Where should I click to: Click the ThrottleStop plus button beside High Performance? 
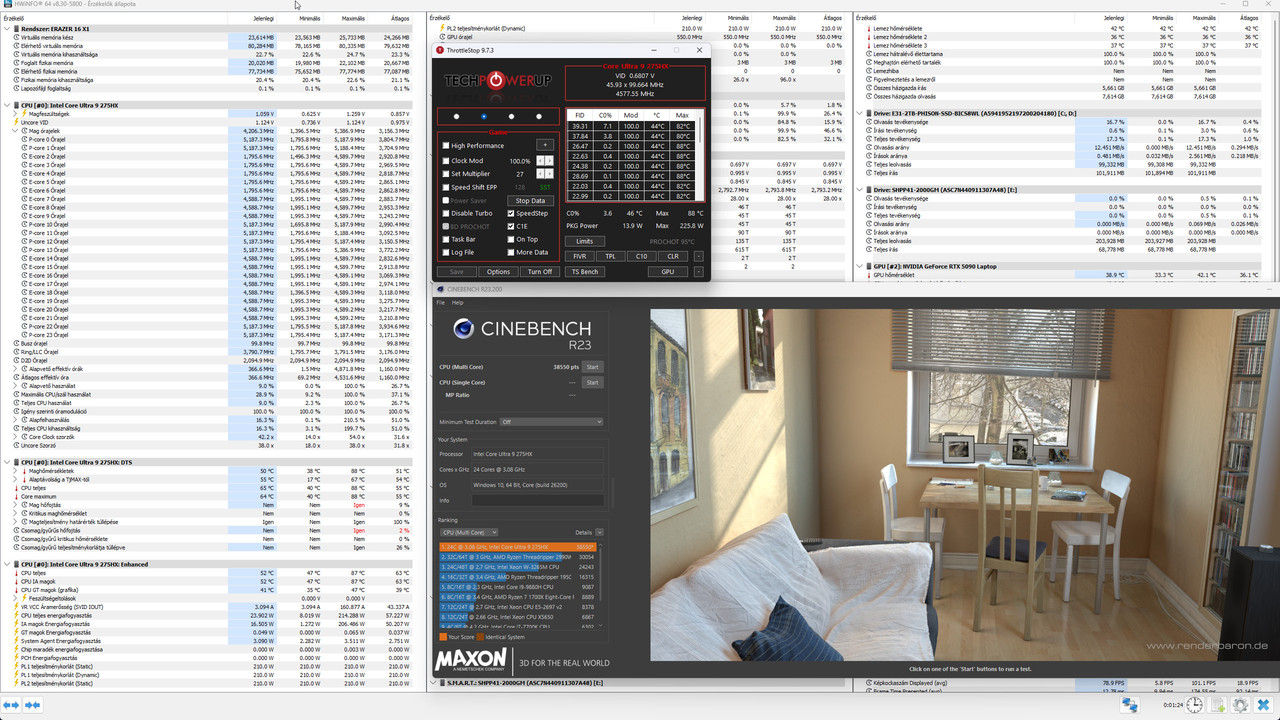pyautogui.click(x=545, y=145)
